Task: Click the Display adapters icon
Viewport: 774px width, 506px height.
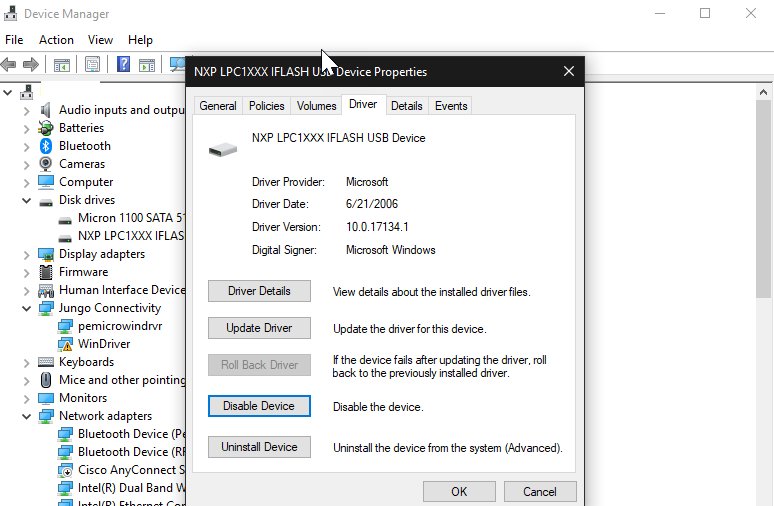Action: tap(46, 254)
